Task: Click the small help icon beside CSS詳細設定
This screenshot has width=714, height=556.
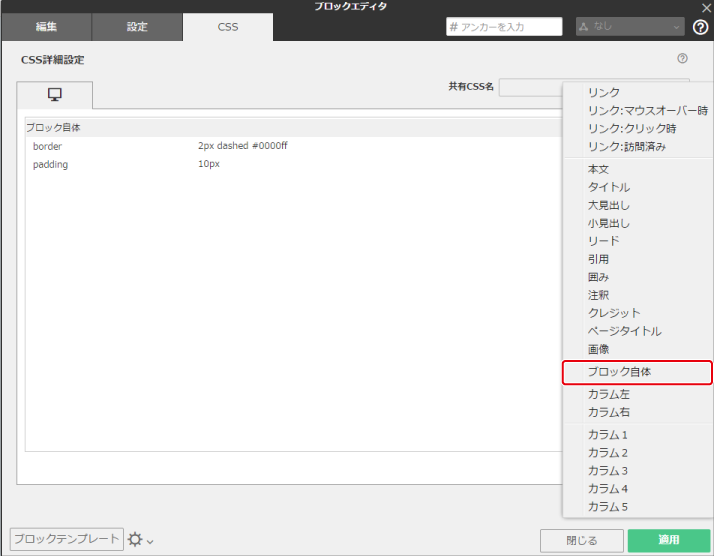Action: pos(682,58)
